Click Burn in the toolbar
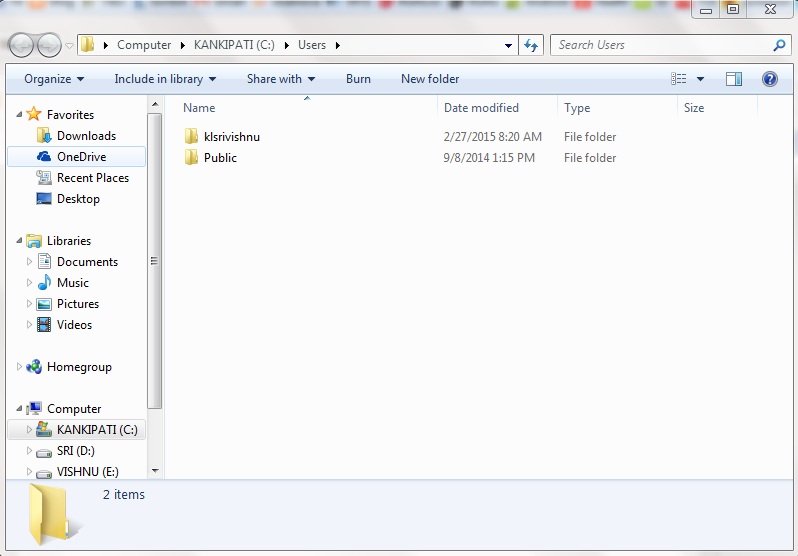The image size is (798, 556). pyautogui.click(x=358, y=79)
